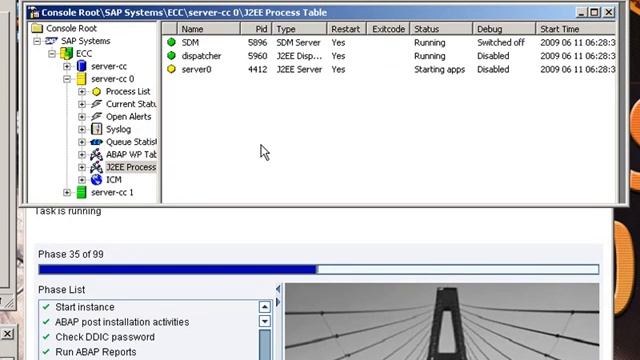Click the ECC system icon
The height and width of the screenshot is (360, 640).
[x=66, y=53]
